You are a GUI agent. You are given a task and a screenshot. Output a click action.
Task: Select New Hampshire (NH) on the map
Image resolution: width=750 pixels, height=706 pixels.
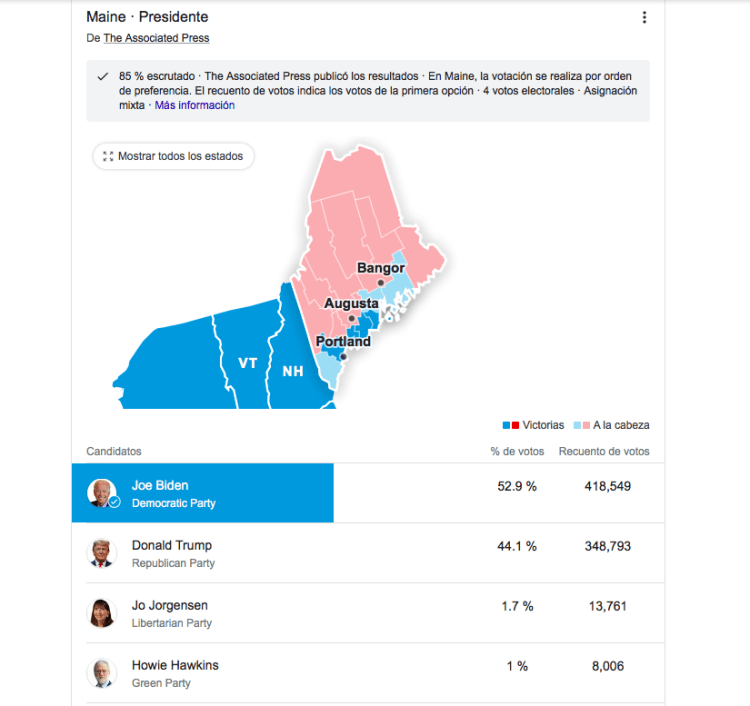[292, 372]
